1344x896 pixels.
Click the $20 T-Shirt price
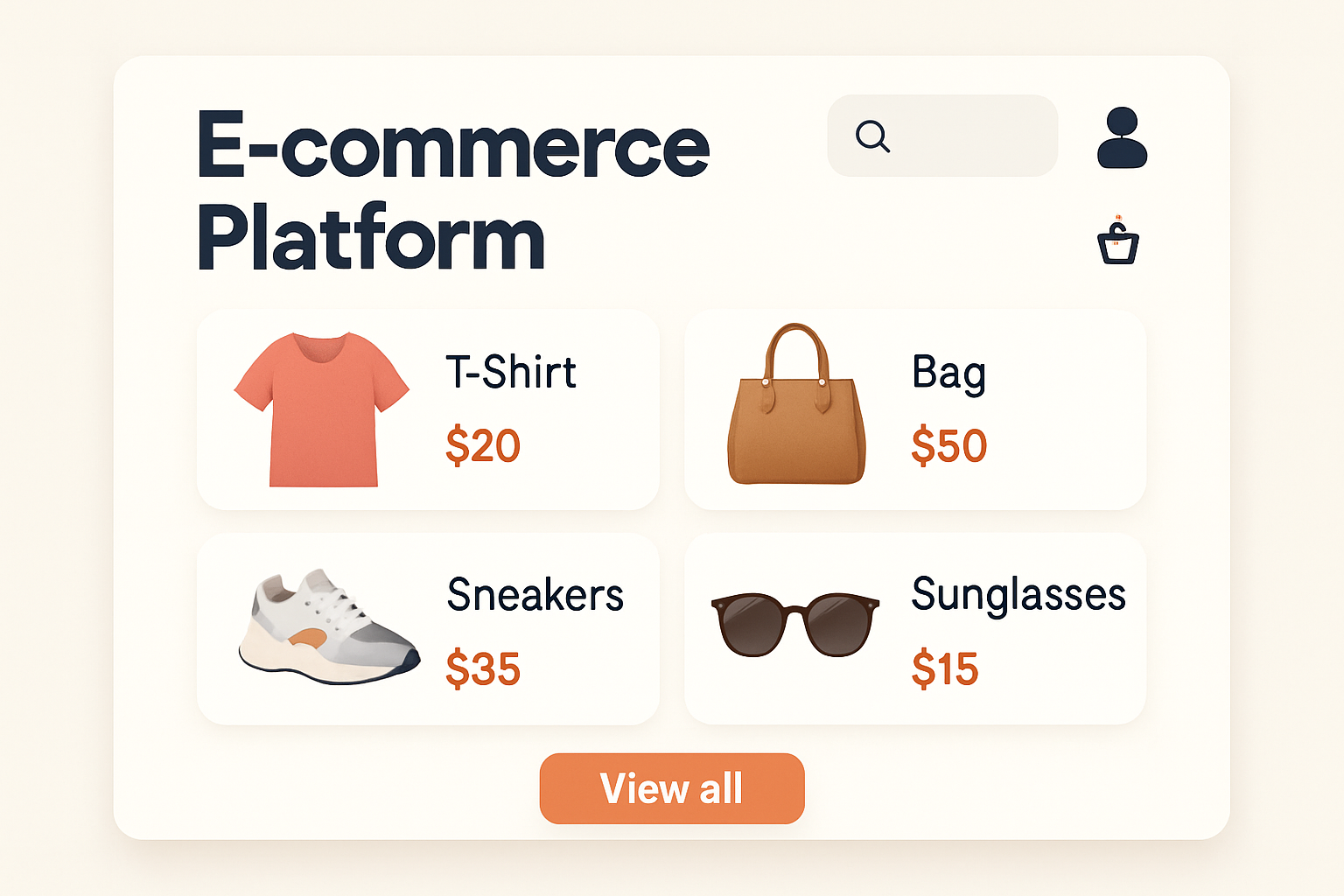click(483, 445)
